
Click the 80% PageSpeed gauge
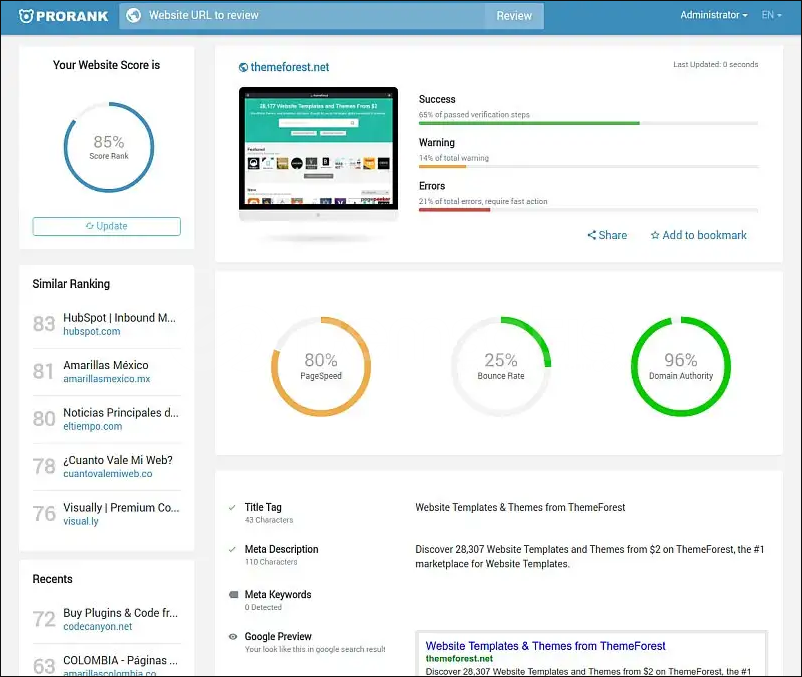(321, 366)
